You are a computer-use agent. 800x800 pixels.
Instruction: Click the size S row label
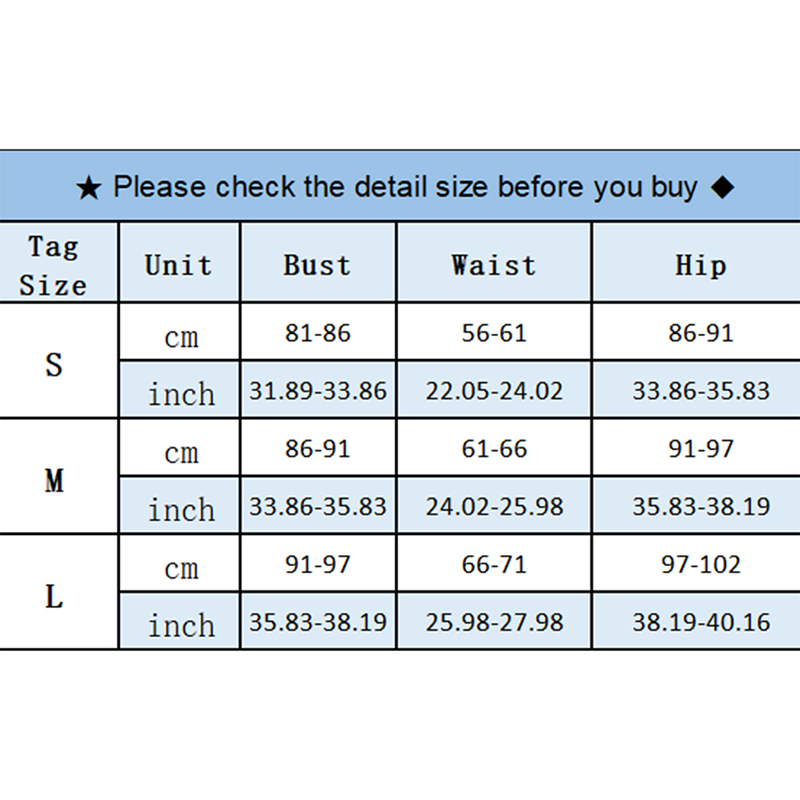click(54, 364)
